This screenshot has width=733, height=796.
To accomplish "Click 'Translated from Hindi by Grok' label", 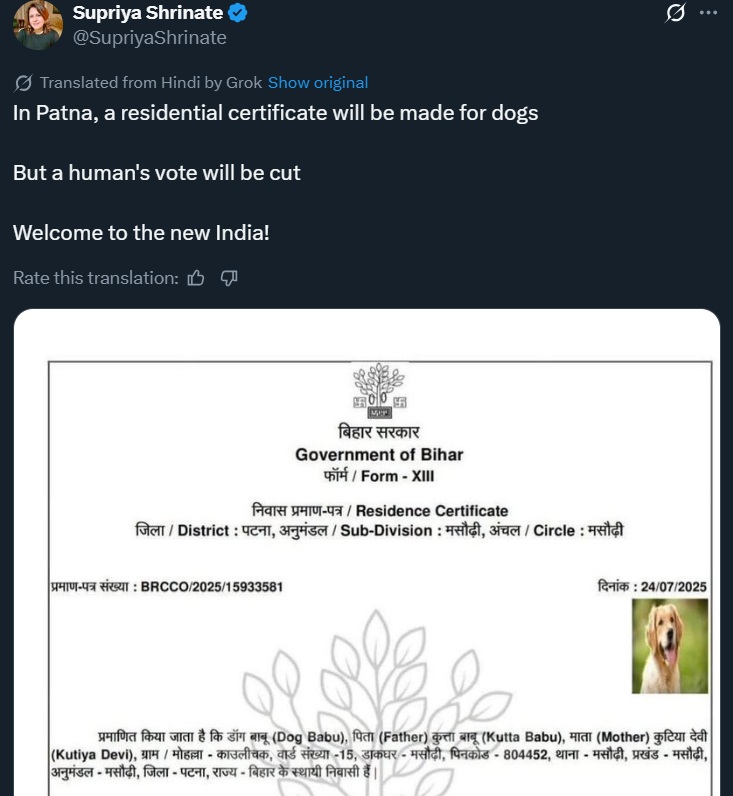I will click(x=151, y=83).
